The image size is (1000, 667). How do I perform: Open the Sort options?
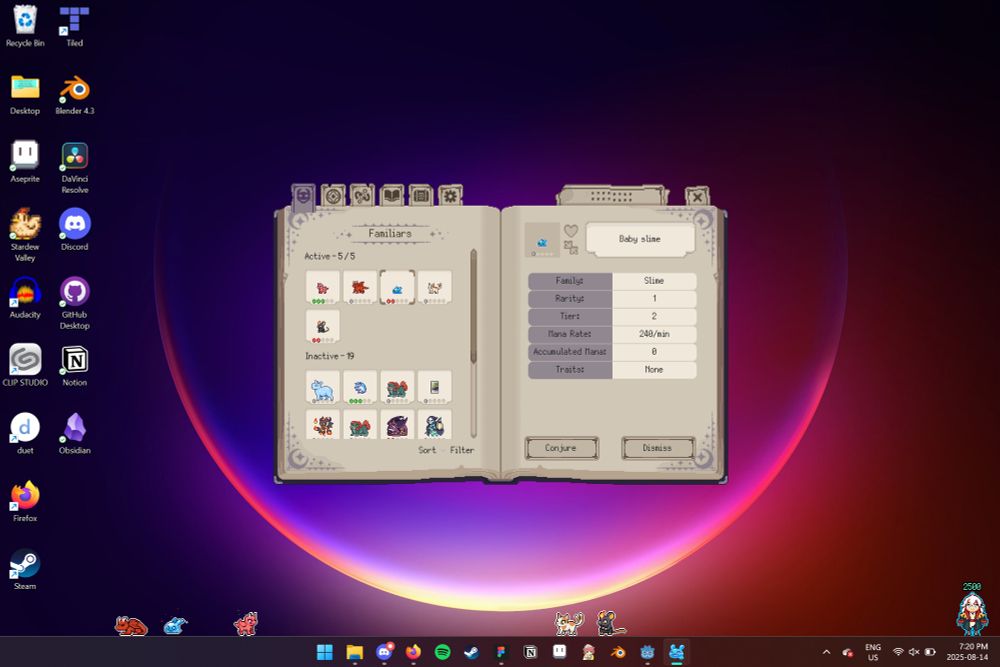[428, 450]
